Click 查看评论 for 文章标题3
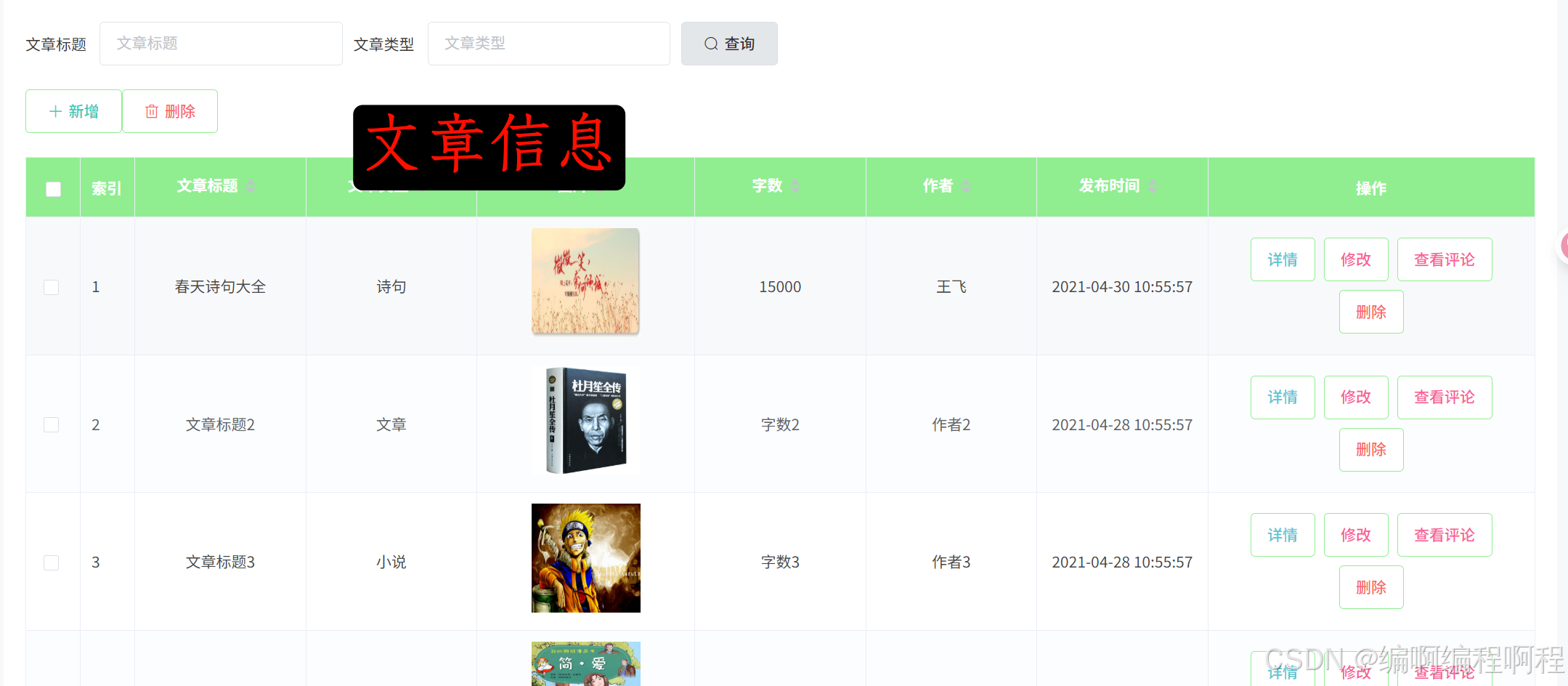The width and height of the screenshot is (1568, 686). [x=1445, y=535]
